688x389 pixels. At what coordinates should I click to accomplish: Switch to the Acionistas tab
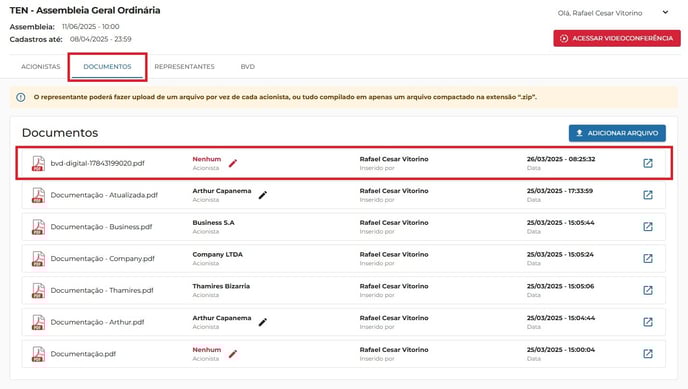[41, 67]
